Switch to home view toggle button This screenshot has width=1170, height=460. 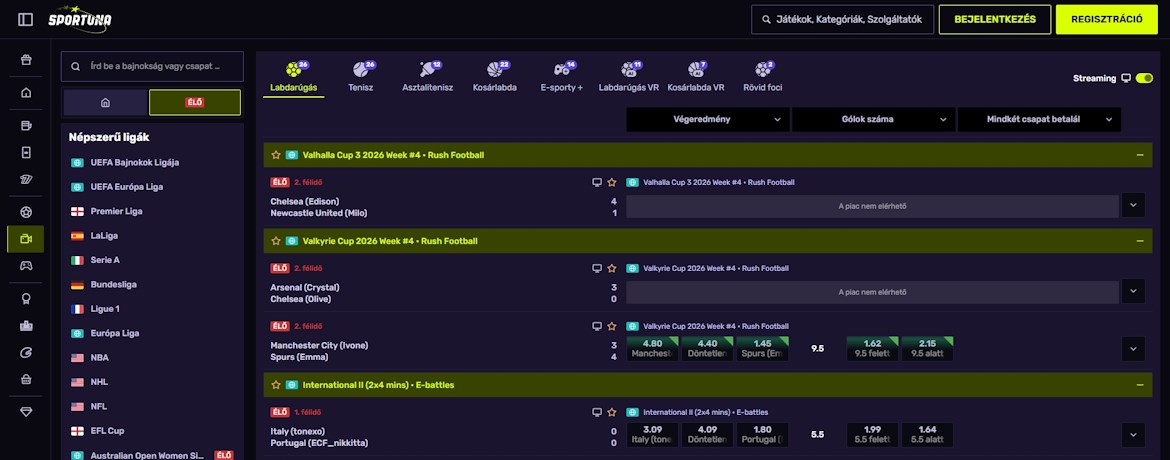105,102
